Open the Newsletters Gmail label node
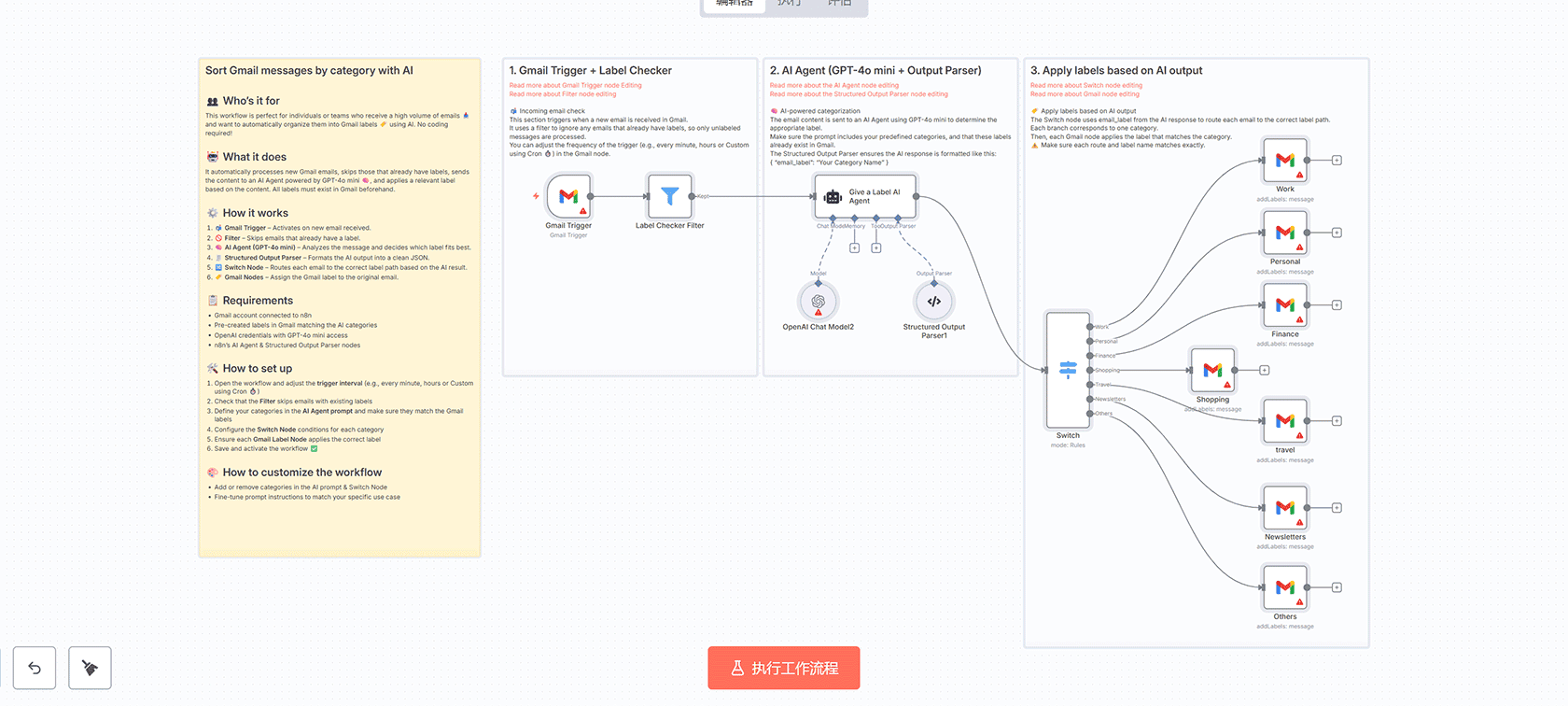Image resolution: width=1568 pixels, height=706 pixels. point(1285,508)
